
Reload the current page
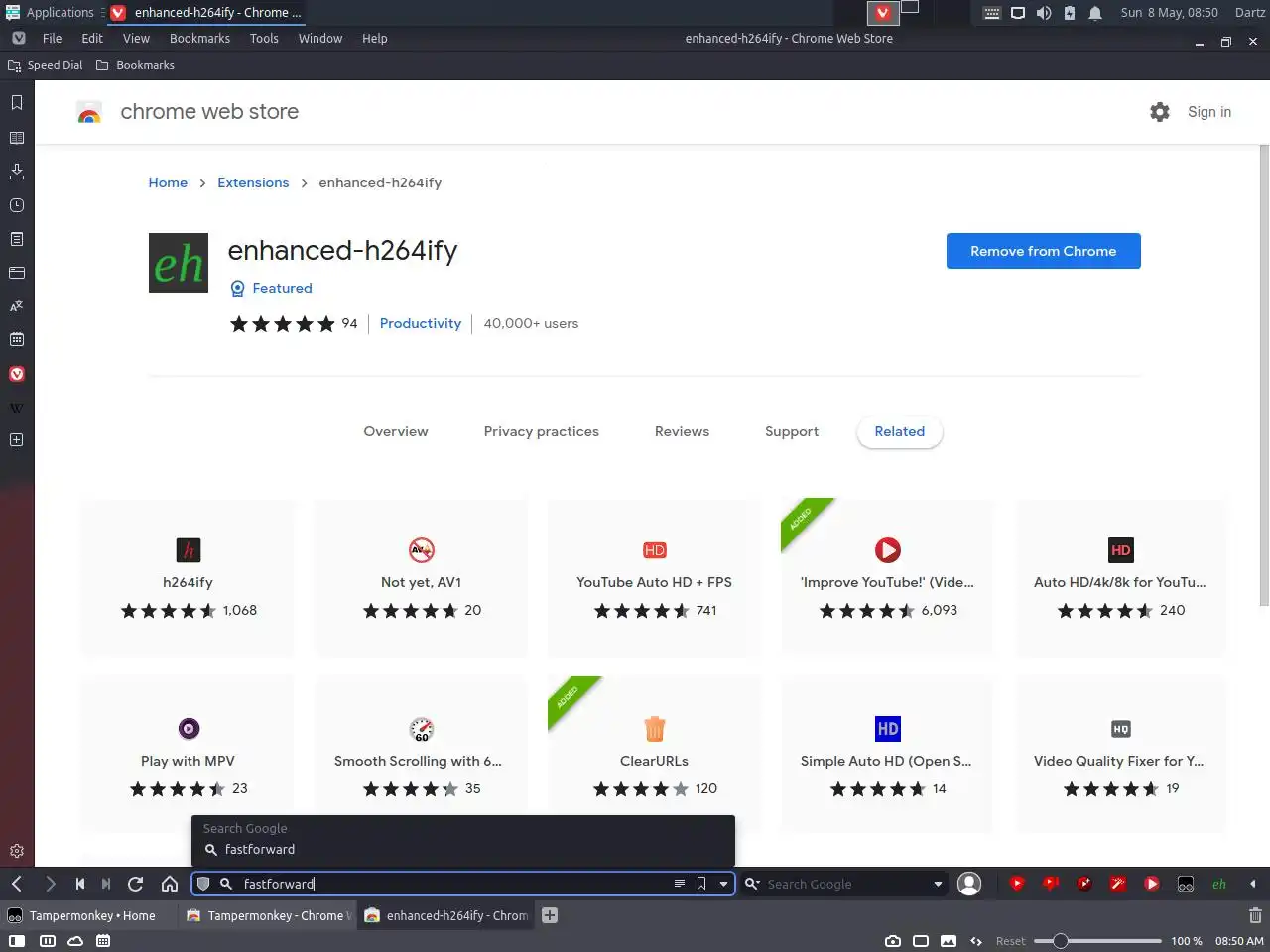136,884
